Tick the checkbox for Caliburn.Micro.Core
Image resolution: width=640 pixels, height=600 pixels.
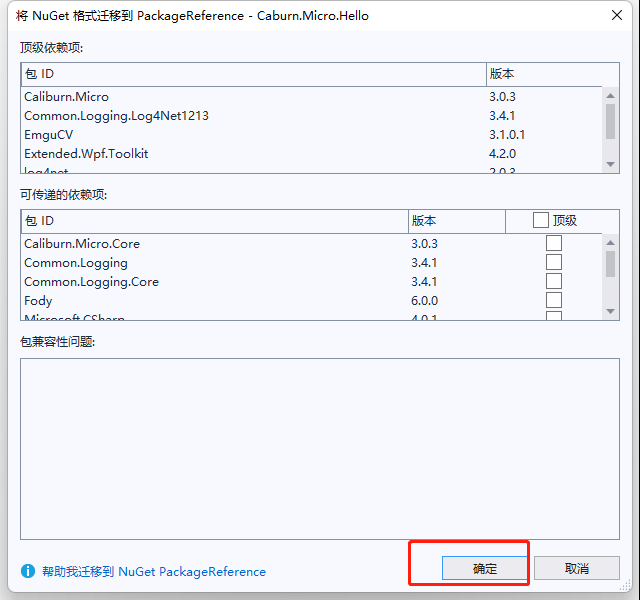554,243
